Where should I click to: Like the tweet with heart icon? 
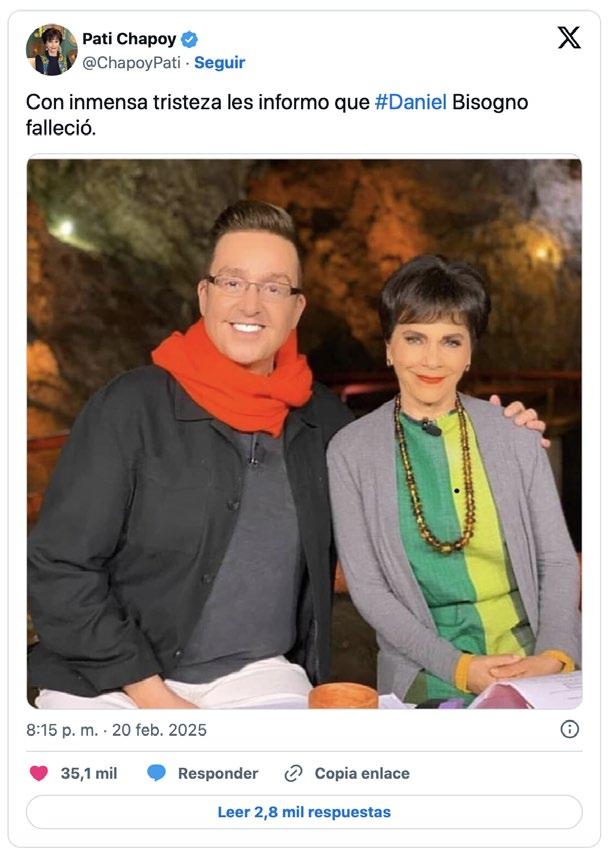coord(39,773)
